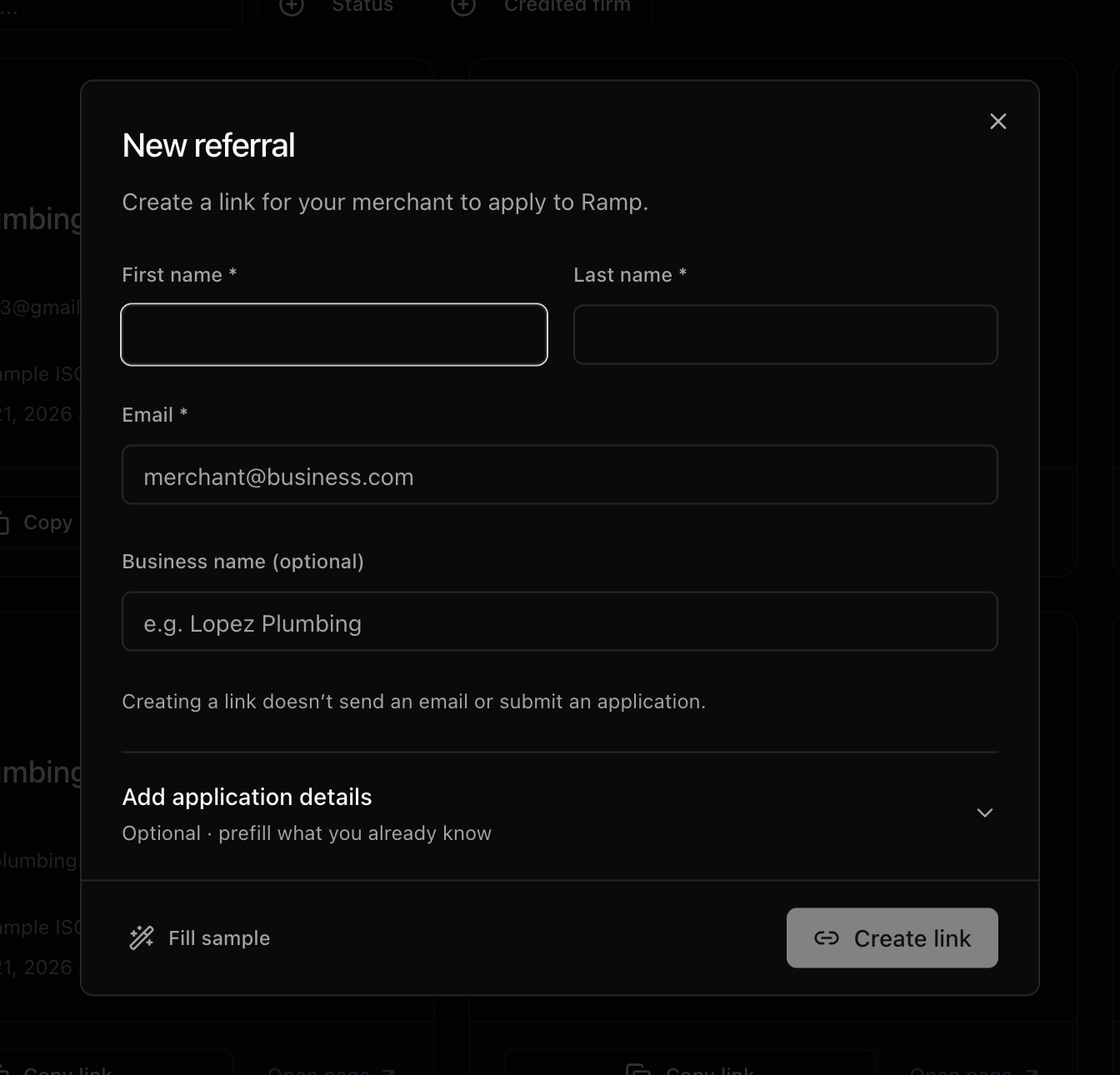Click the Create link button
1120x1075 pixels.
(892, 938)
